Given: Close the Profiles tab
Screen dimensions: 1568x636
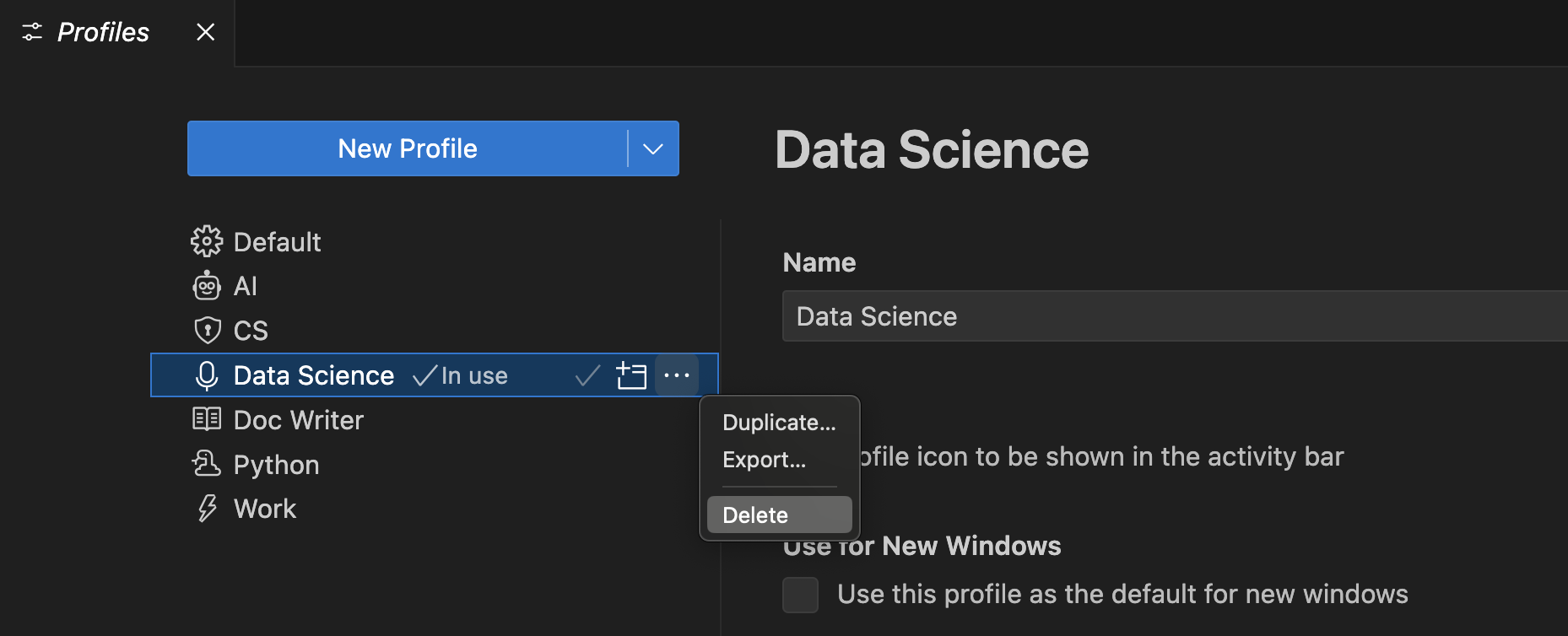Looking at the screenshot, I should pos(205,32).
